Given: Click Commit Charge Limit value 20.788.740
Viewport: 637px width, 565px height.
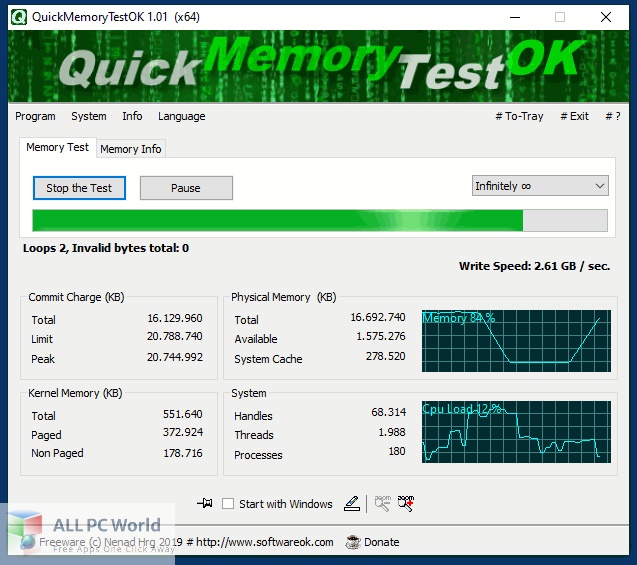Looking at the screenshot, I should 175,336.
